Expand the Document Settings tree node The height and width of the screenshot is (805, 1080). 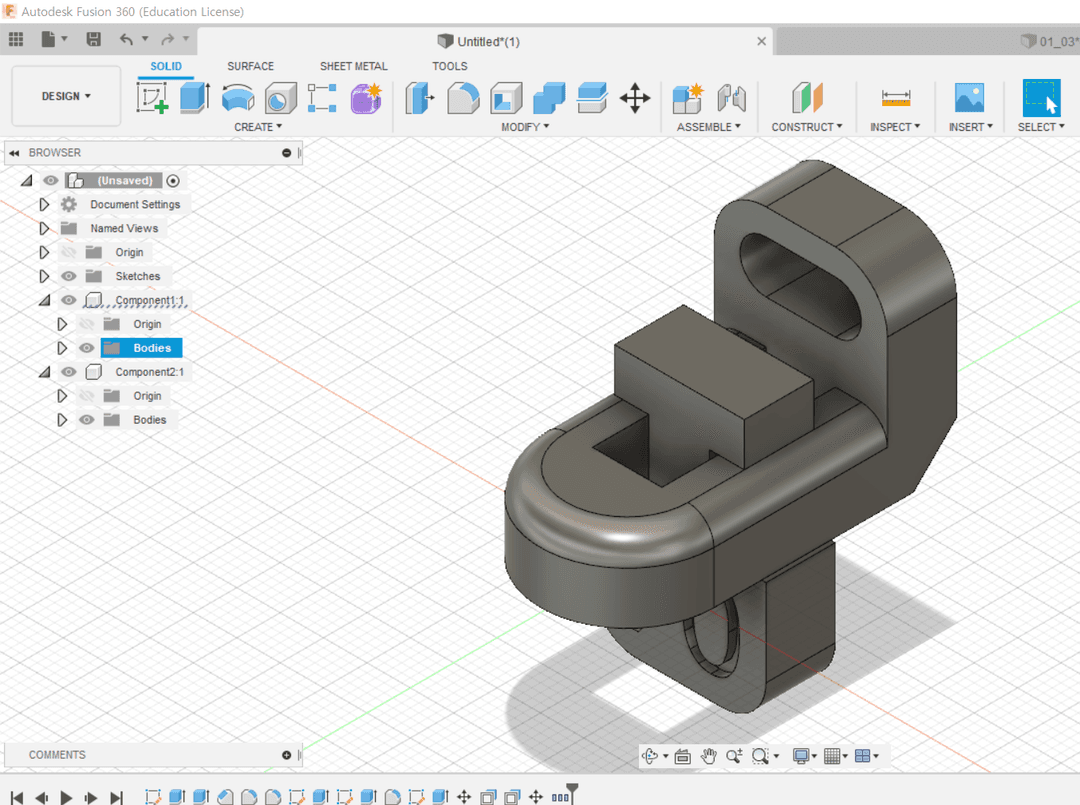[x=44, y=204]
